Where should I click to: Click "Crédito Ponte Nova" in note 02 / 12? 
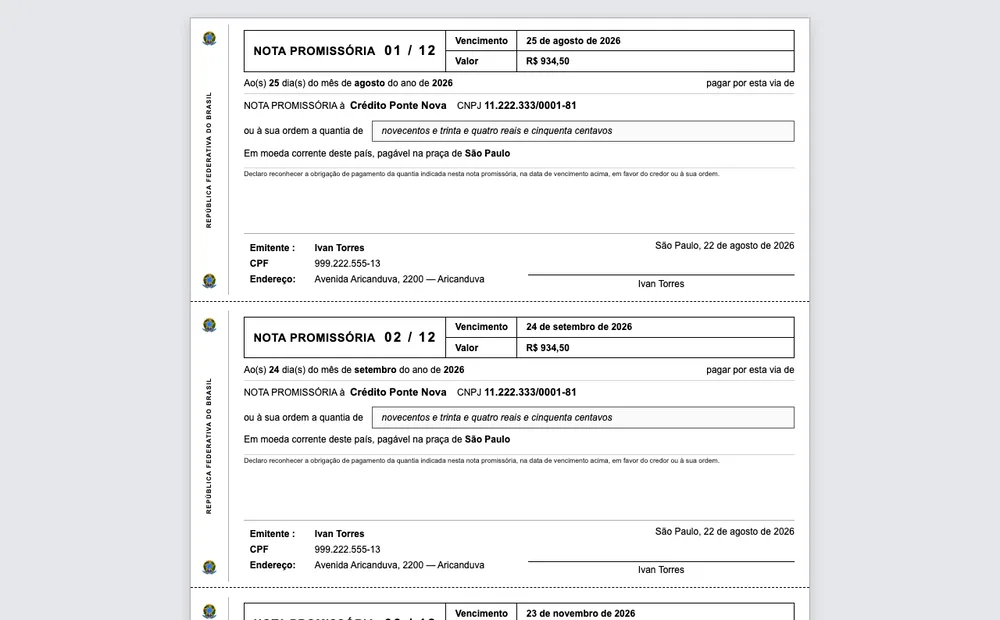398,392
